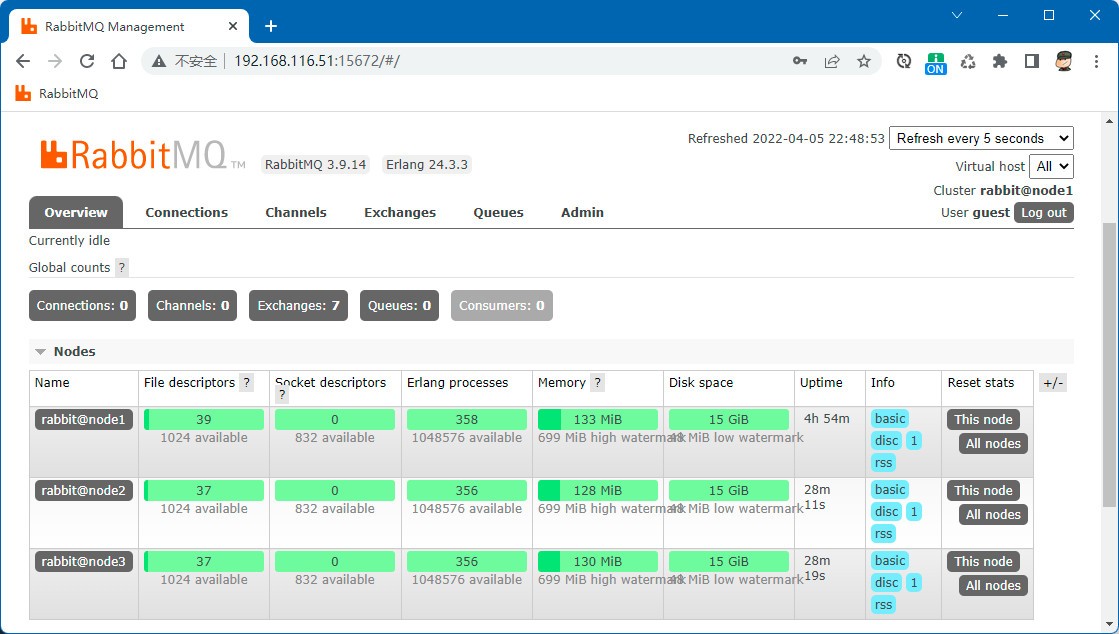Screen dimensions: 1119x634
Task: Click the disc tag for rabbit@node2
Action: tap(886, 512)
